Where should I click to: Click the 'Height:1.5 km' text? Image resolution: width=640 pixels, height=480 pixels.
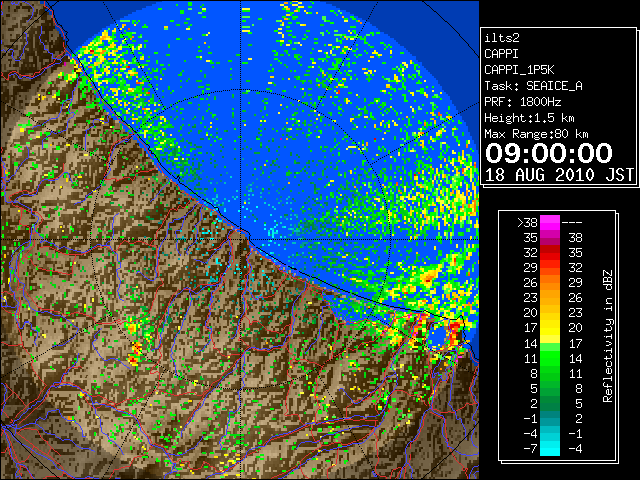pos(529,118)
